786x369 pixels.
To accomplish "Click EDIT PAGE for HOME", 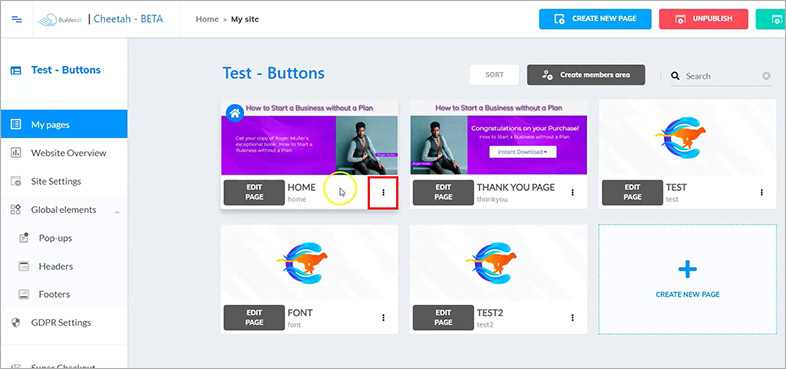I will click(x=254, y=193).
